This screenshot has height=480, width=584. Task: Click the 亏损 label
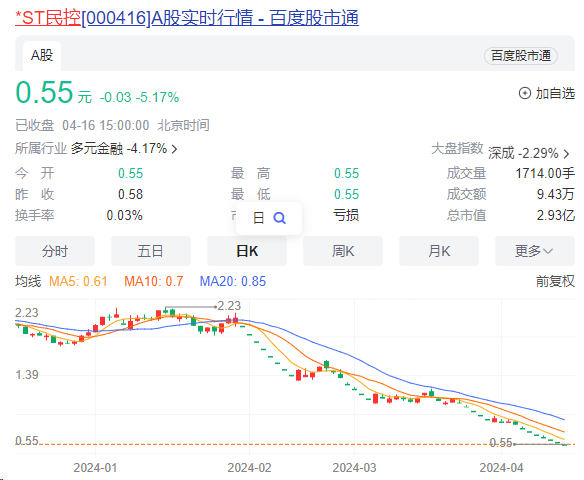(346, 215)
